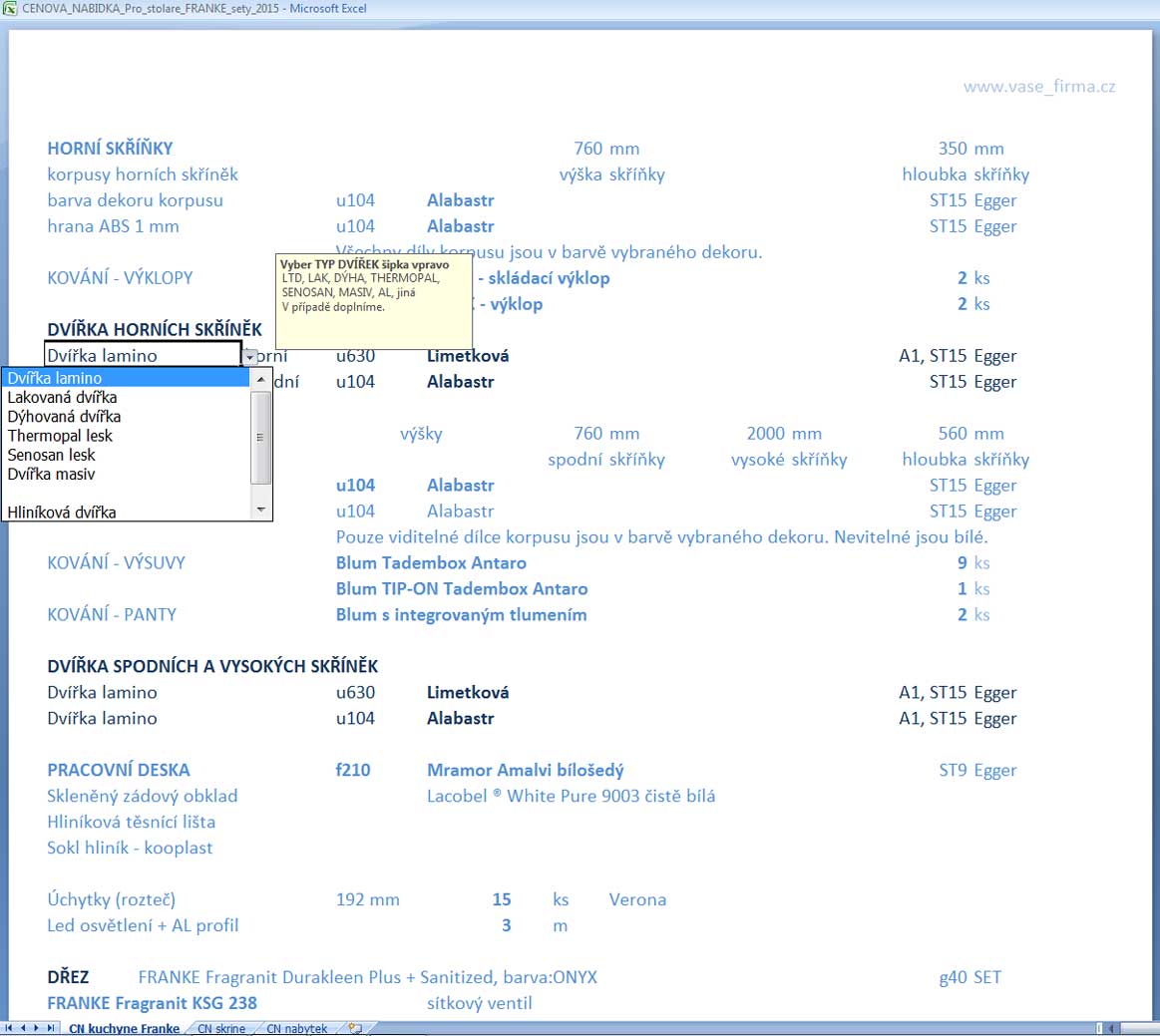Click Excel application icon in title bar

[x=10, y=8]
